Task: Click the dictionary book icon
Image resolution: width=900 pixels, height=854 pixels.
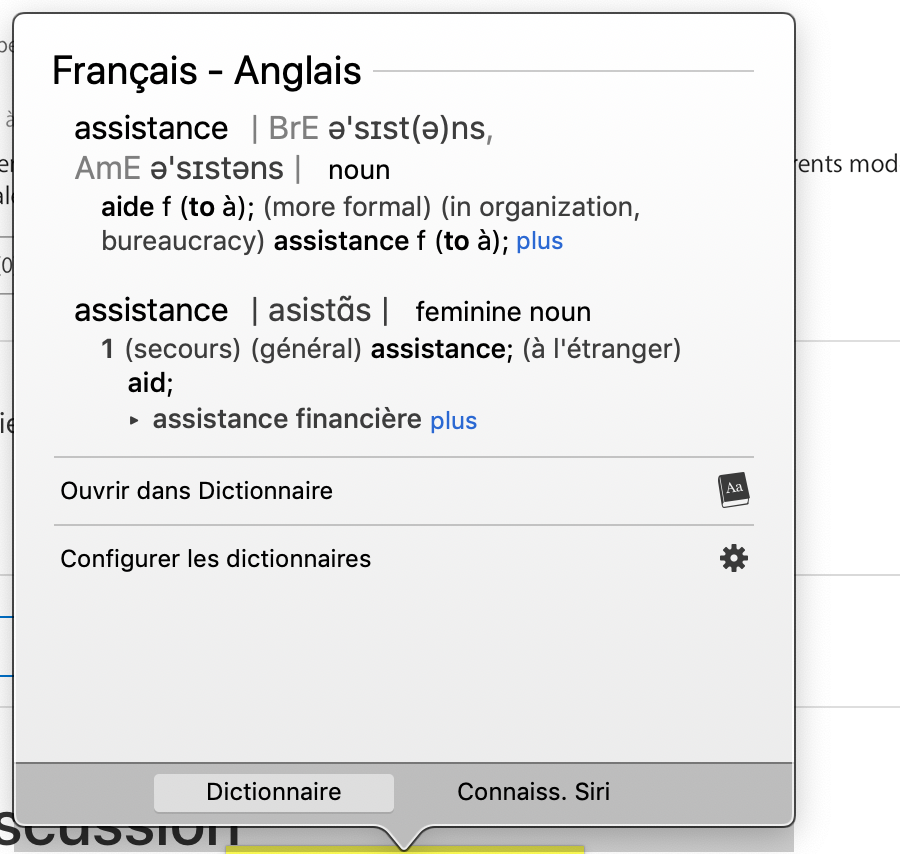Action: click(x=734, y=491)
